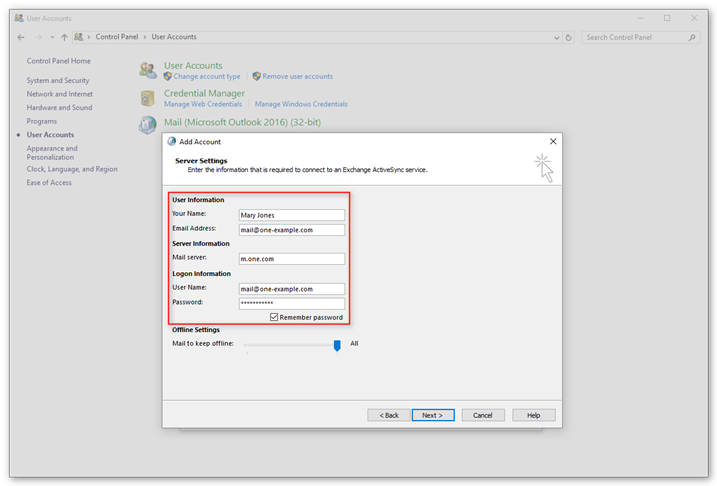The height and width of the screenshot is (486, 717).
Task: Minimize the User Accounts window
Action: [x=641, y=18]
